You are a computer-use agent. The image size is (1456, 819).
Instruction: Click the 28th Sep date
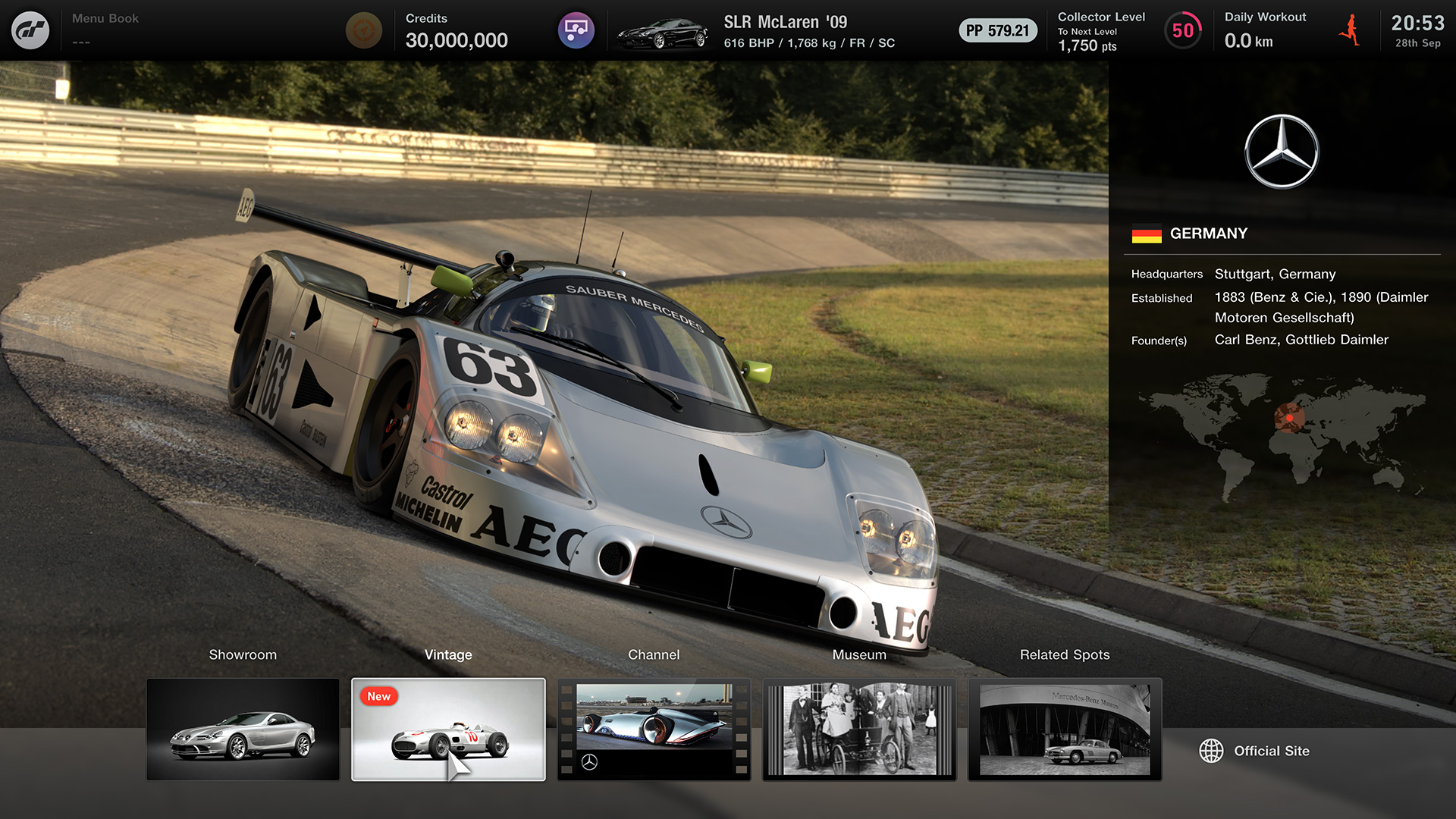click(1417, 43)
